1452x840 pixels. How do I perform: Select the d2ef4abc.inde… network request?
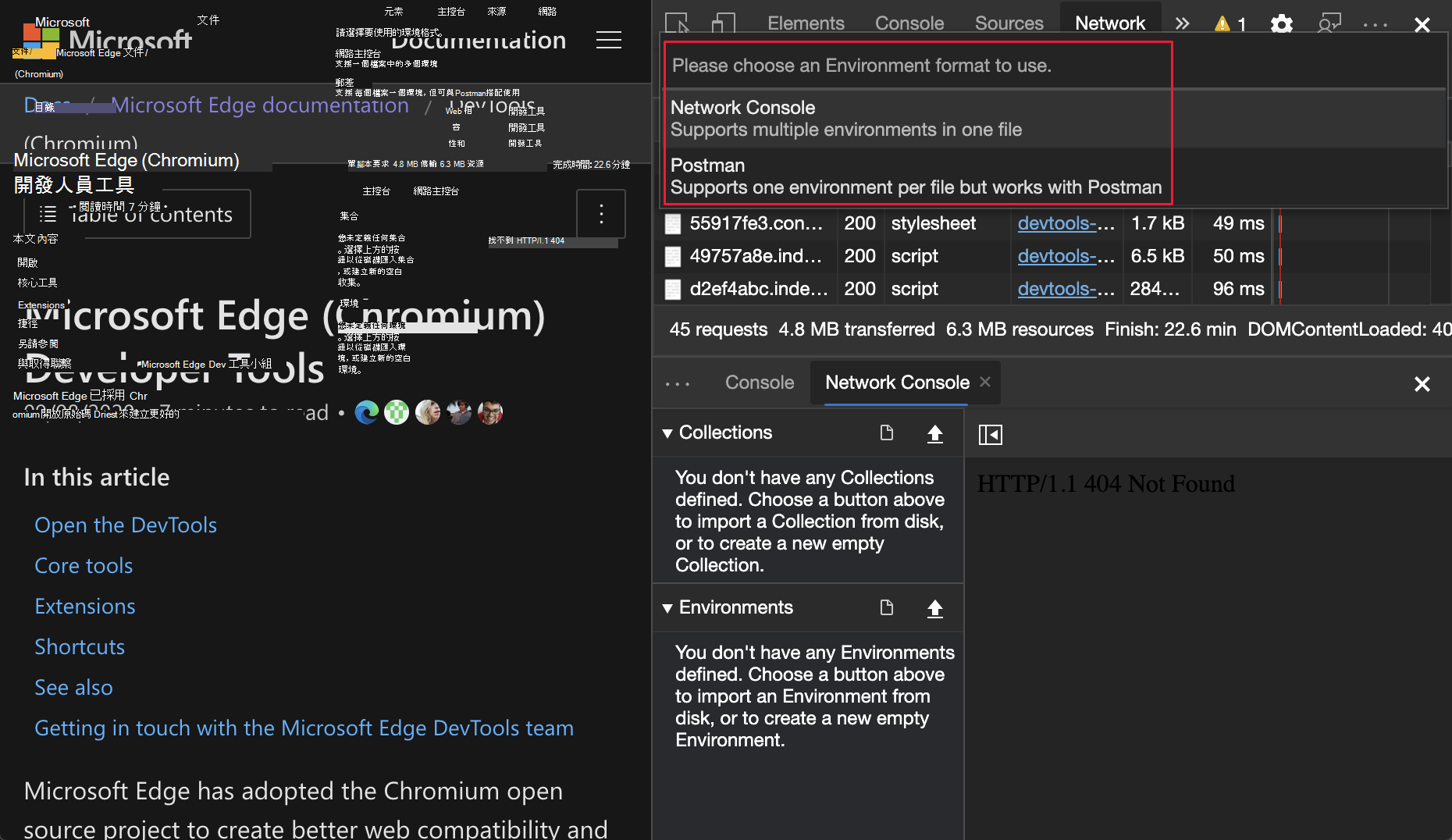coord(758,289)
